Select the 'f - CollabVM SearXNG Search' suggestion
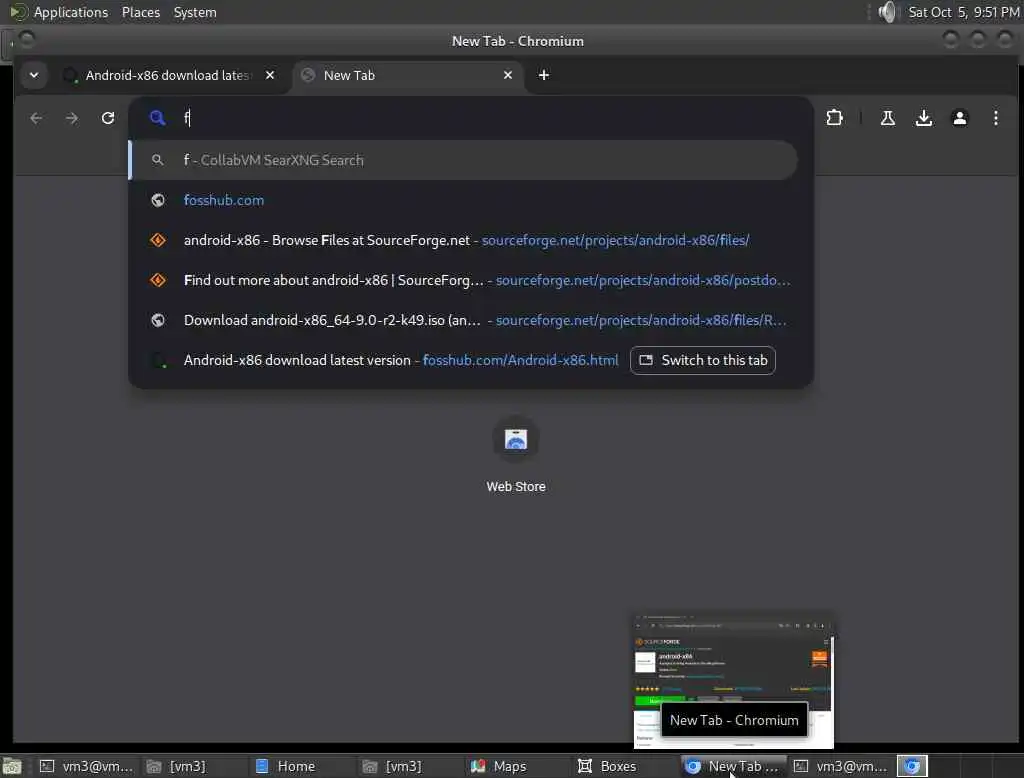Viewport: 1024px width, 778px height. pos(462,160)
